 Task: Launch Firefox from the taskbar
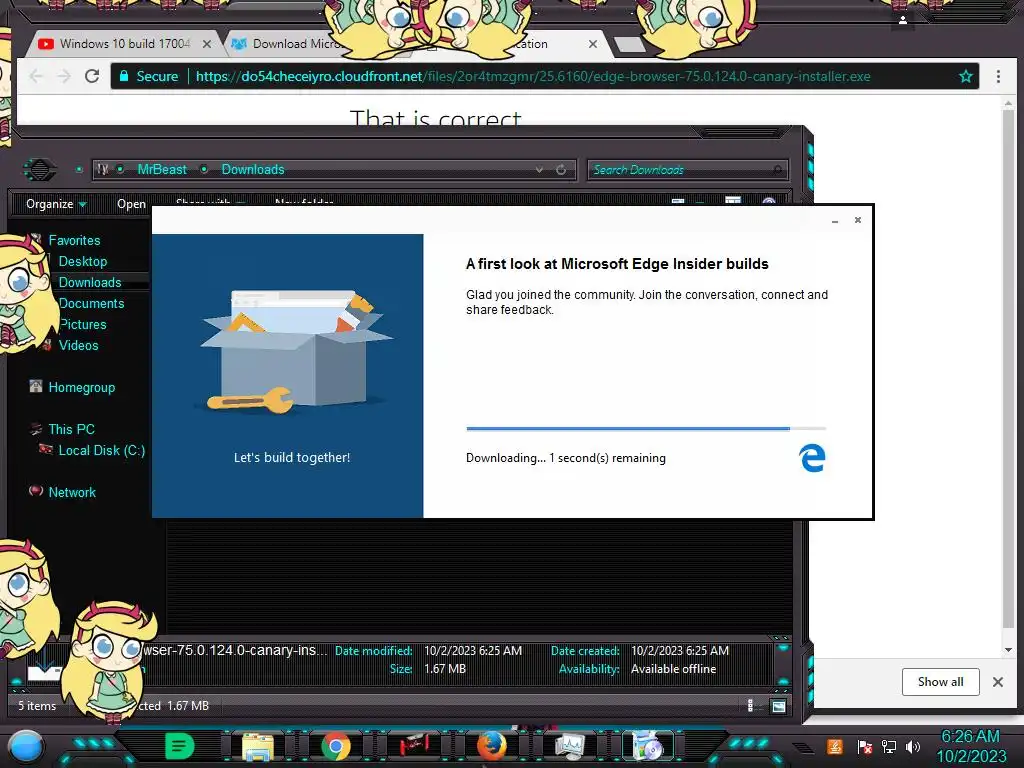492,746
